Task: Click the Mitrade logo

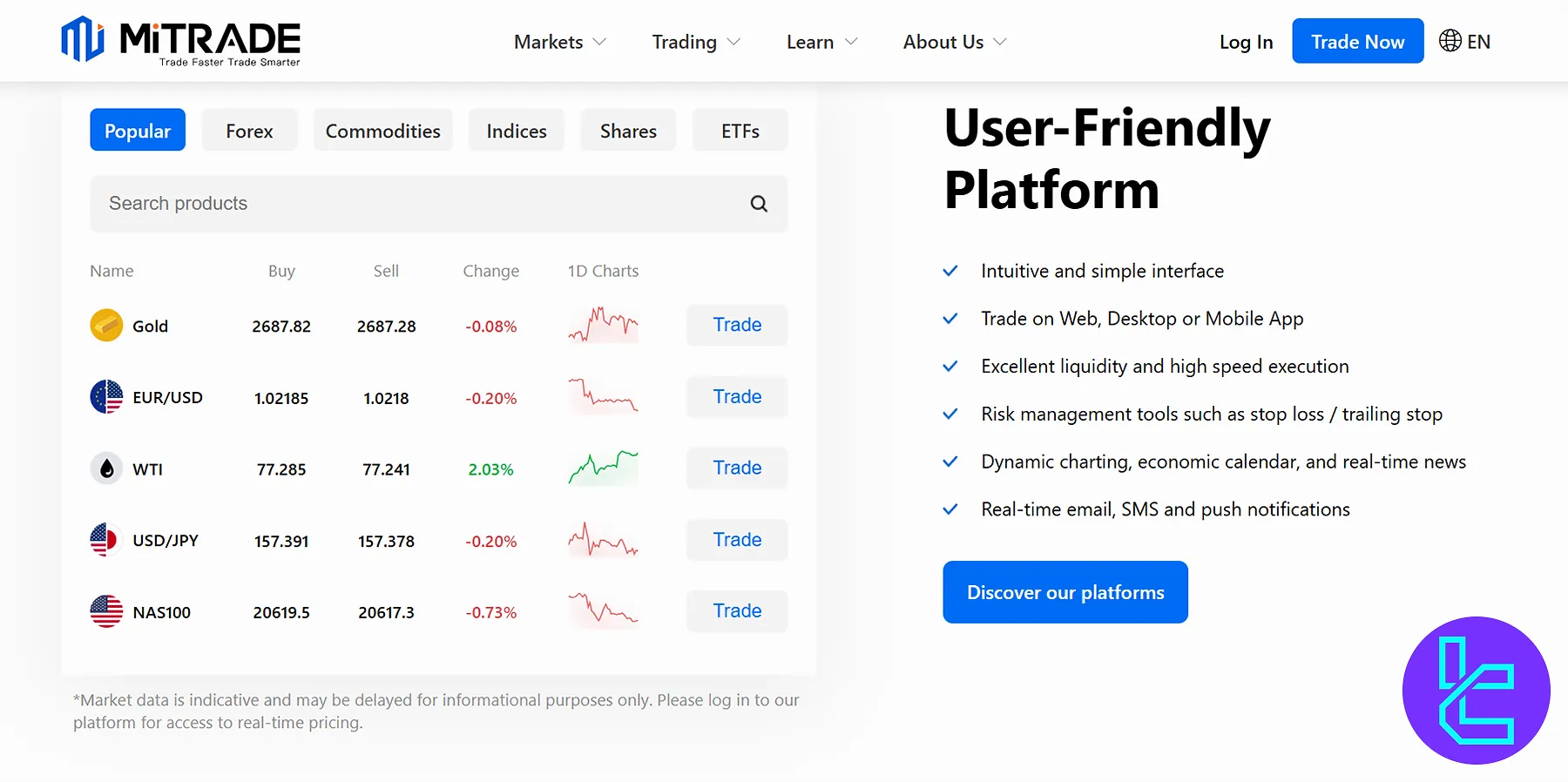Action: click(x=180, y=41)
